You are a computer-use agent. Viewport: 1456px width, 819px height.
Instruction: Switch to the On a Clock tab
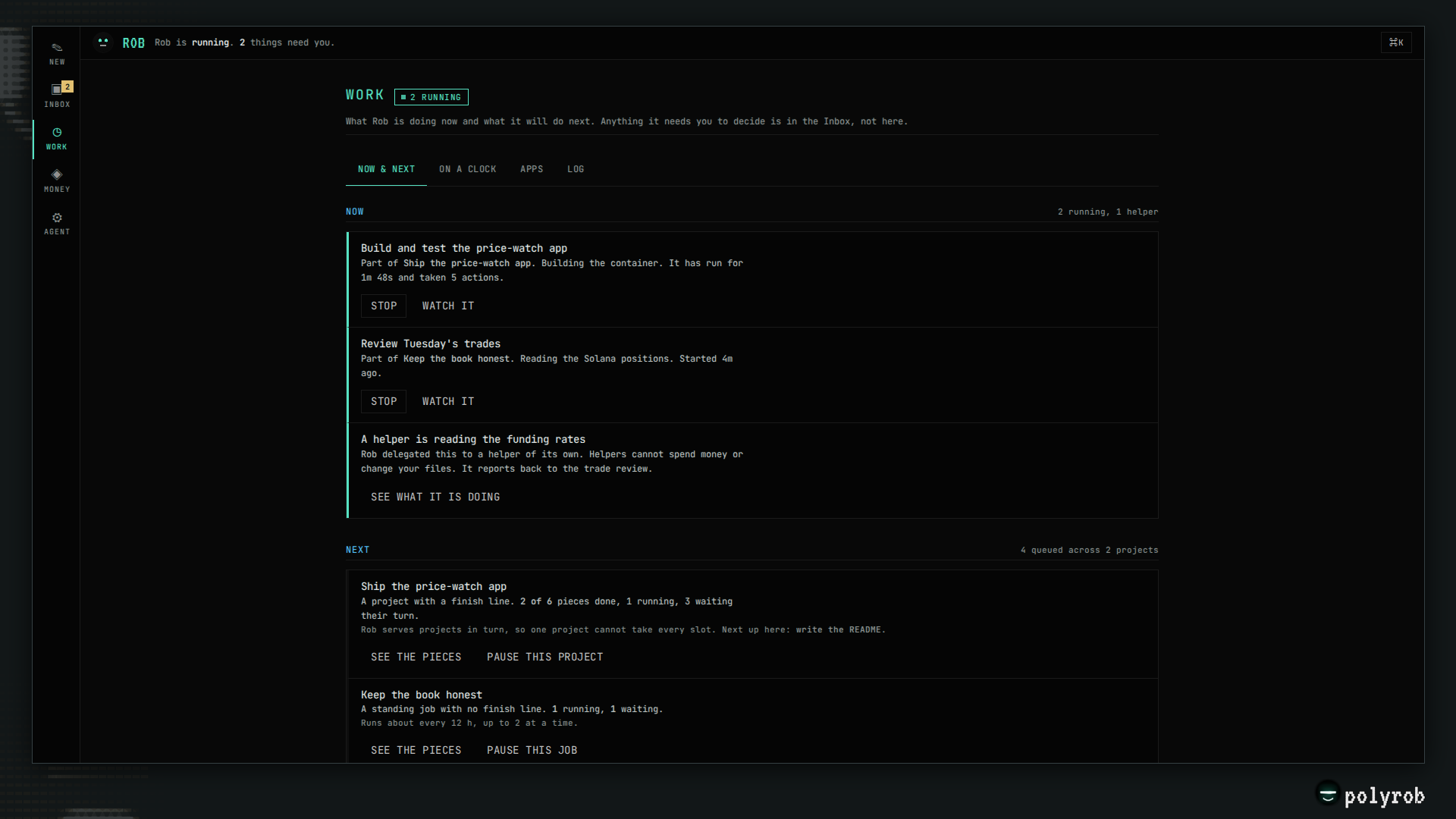tap(467, 169)
